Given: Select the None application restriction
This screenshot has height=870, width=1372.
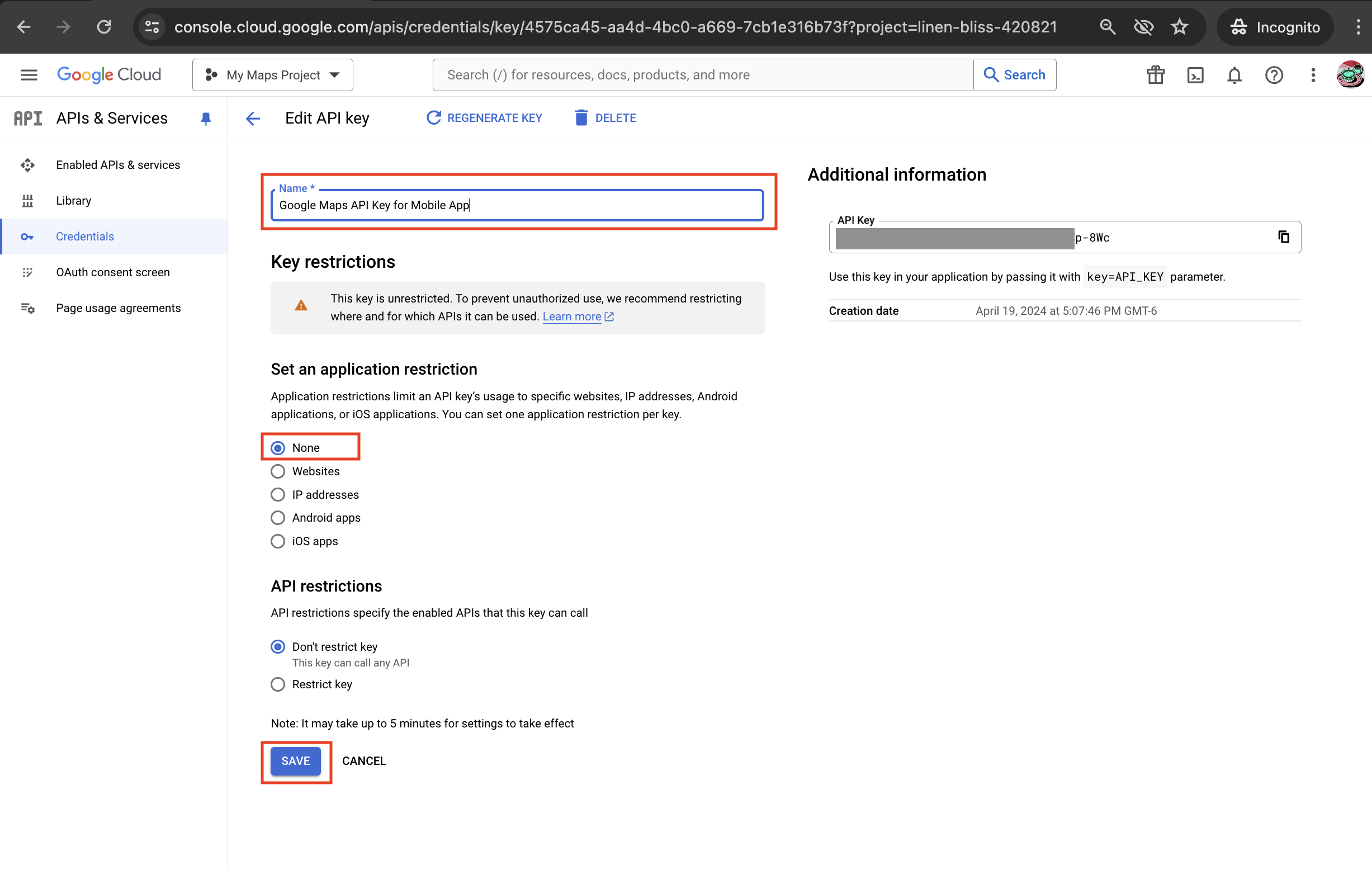Looking at the screenshot, I should pos(278,448).
